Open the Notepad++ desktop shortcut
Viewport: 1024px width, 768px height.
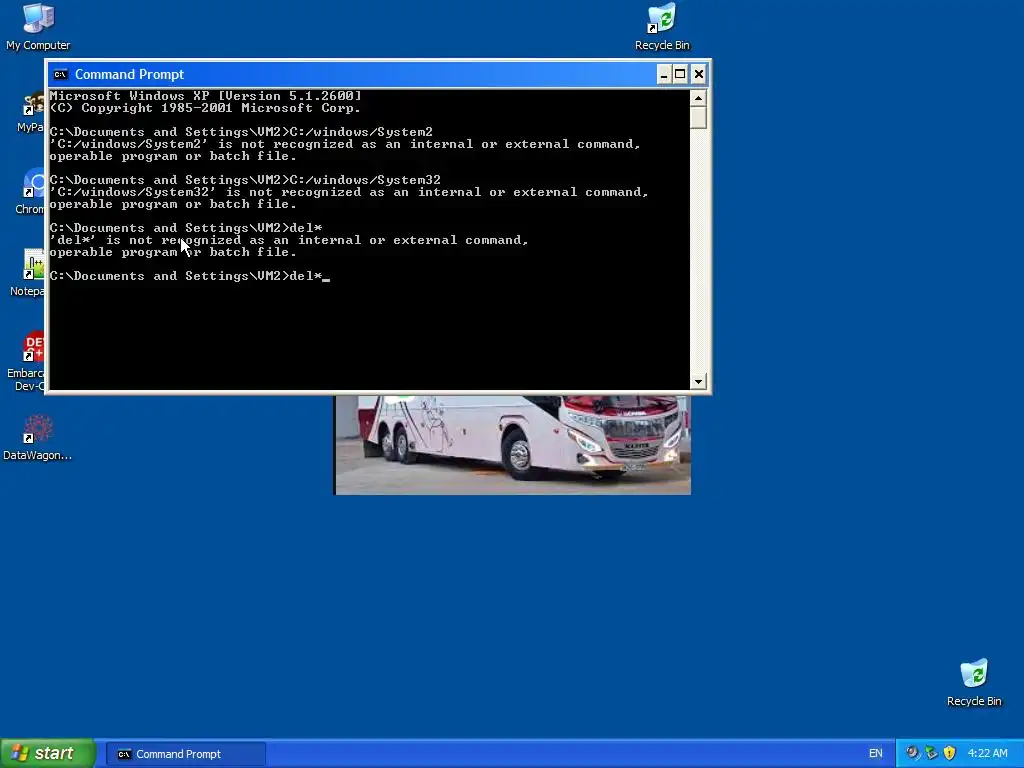(x=27, y=272)
